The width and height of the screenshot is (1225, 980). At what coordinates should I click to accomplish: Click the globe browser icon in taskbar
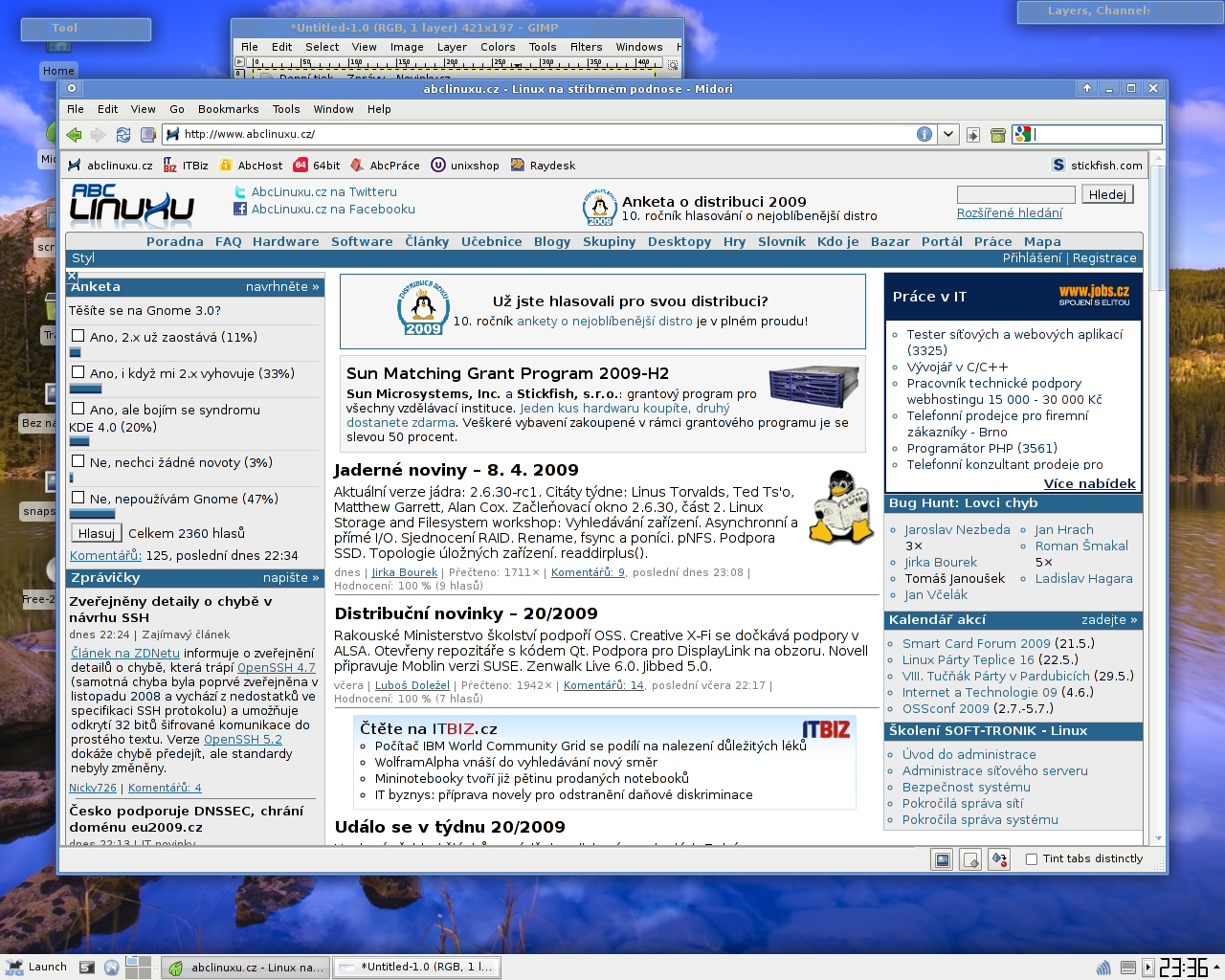point(111,968)
